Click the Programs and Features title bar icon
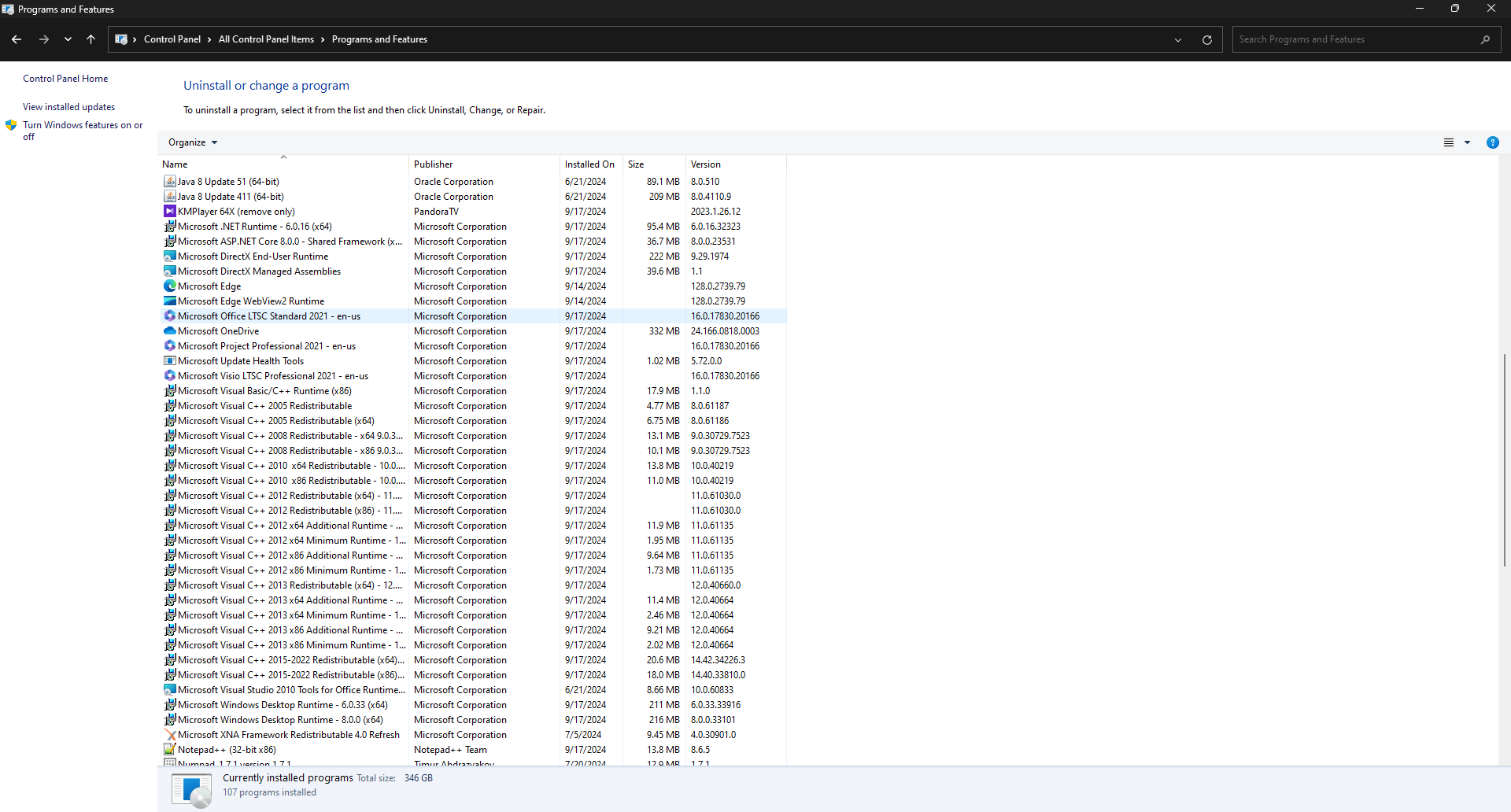Image resolution: width=1511 pixels, height=812 pixels. click(x=8, y=9)
